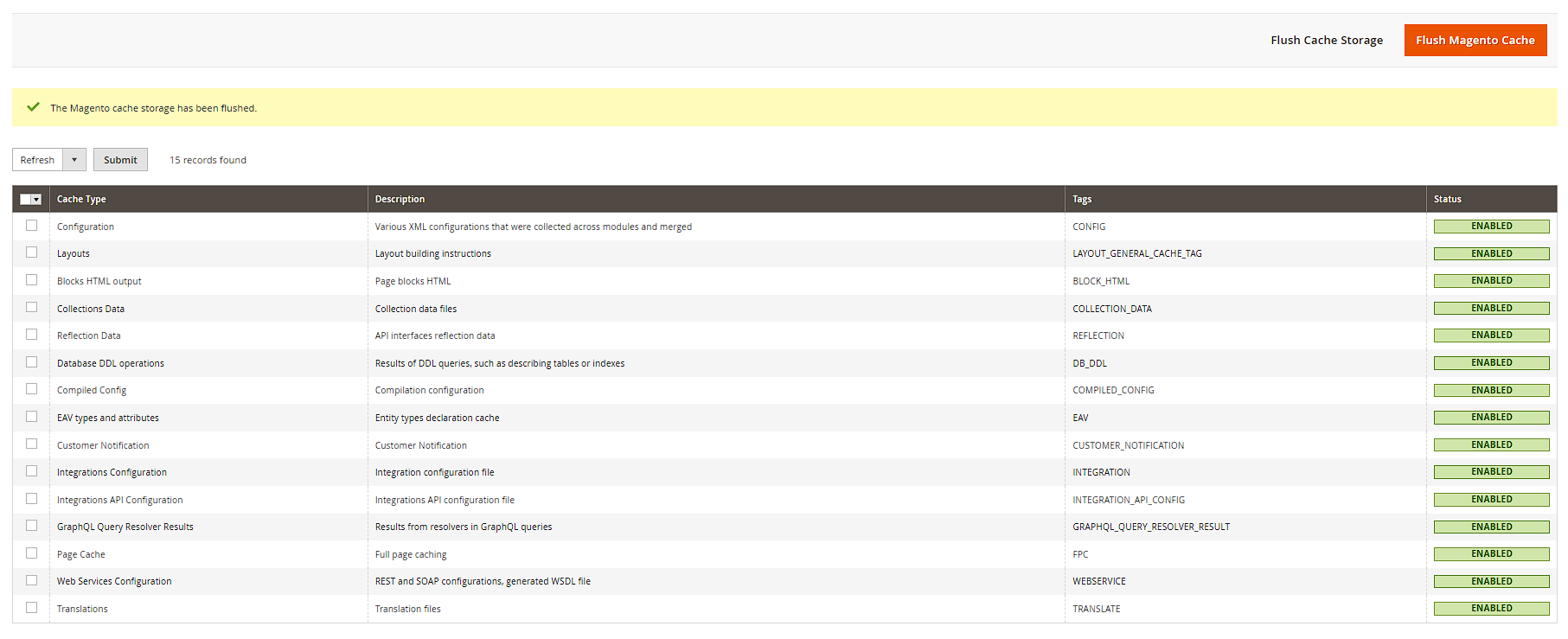Check the Integrations Configuration checkbox
This screenshot has height=639, width=1568.
[32, 471]
